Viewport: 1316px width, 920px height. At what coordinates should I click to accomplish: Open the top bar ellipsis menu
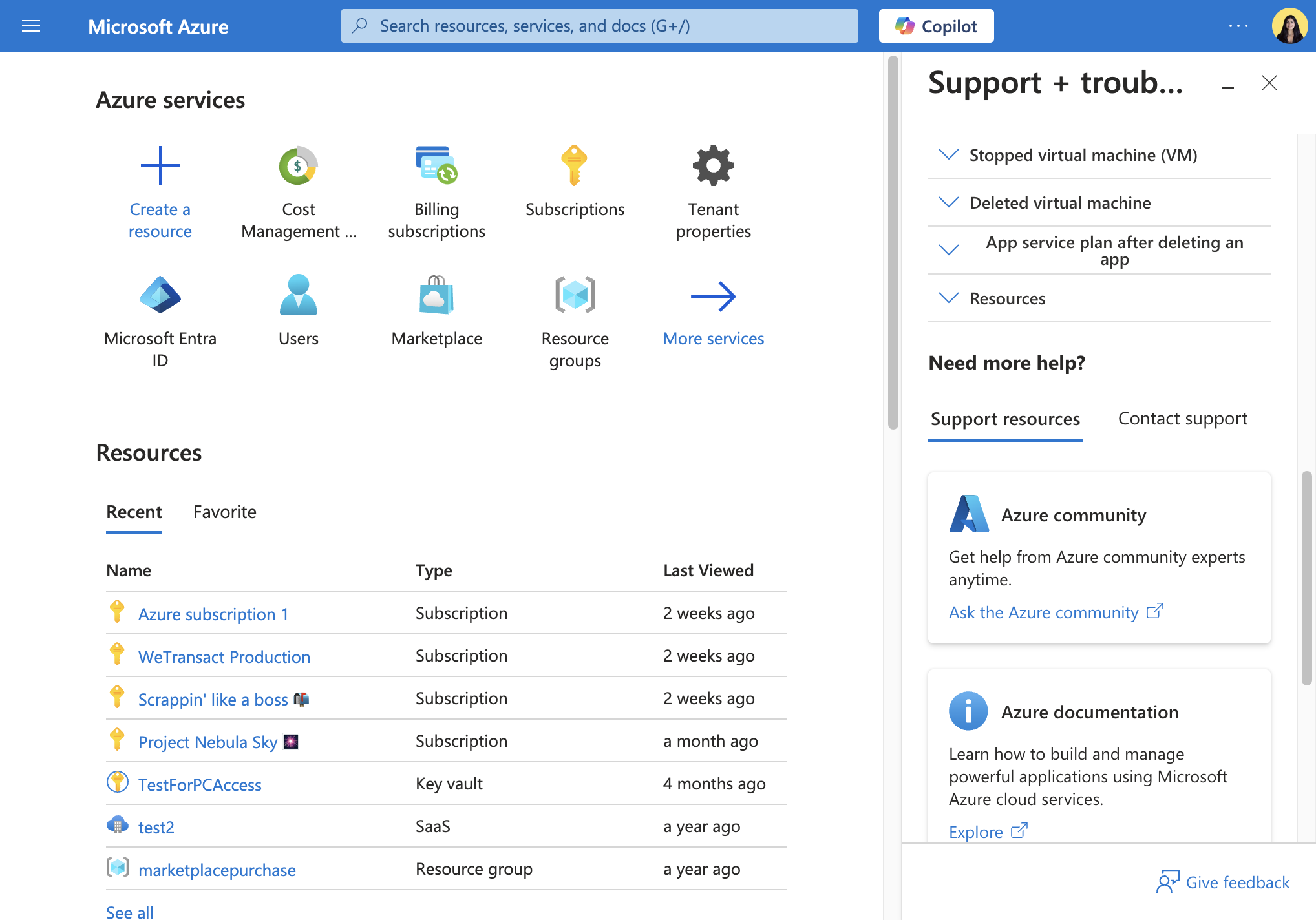coord(1238,26)
